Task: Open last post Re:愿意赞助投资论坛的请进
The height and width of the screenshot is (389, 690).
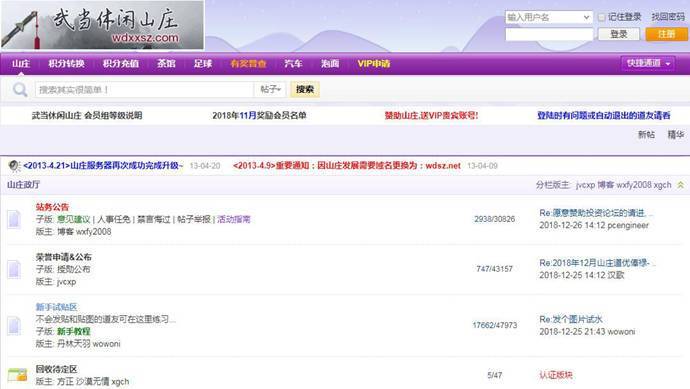Action: 596,213
